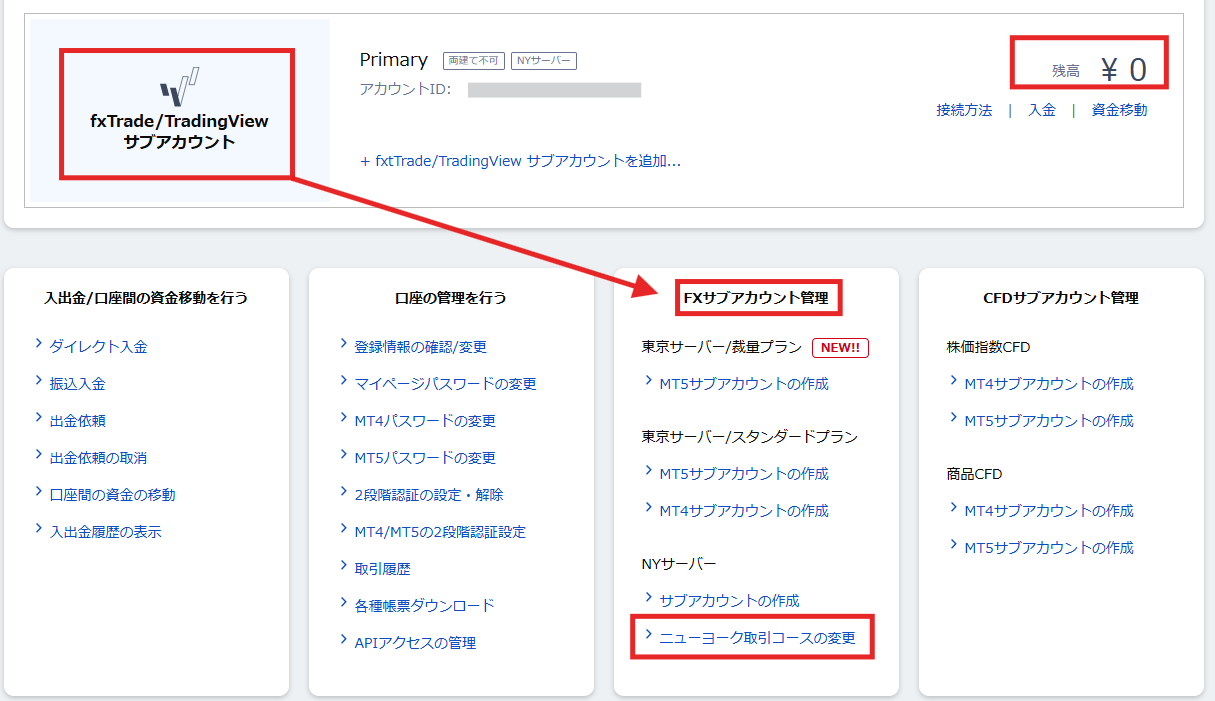This screenshot has width=1215, height=701.
Task: Create MT5 sub-account under 東京サーバー/裁量プラン
Action: 743,384
